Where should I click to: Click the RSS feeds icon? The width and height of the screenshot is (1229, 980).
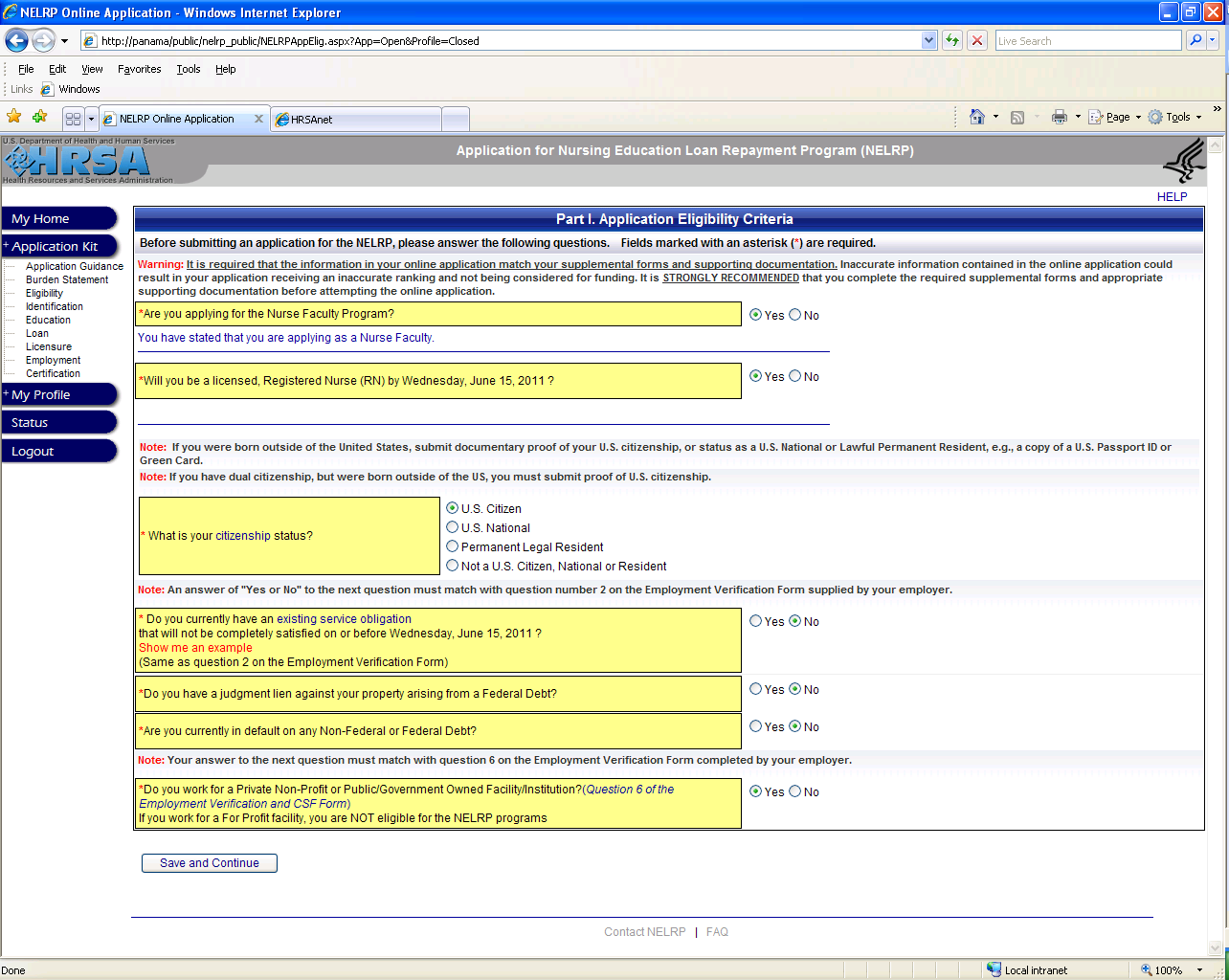click(1017, 117)
